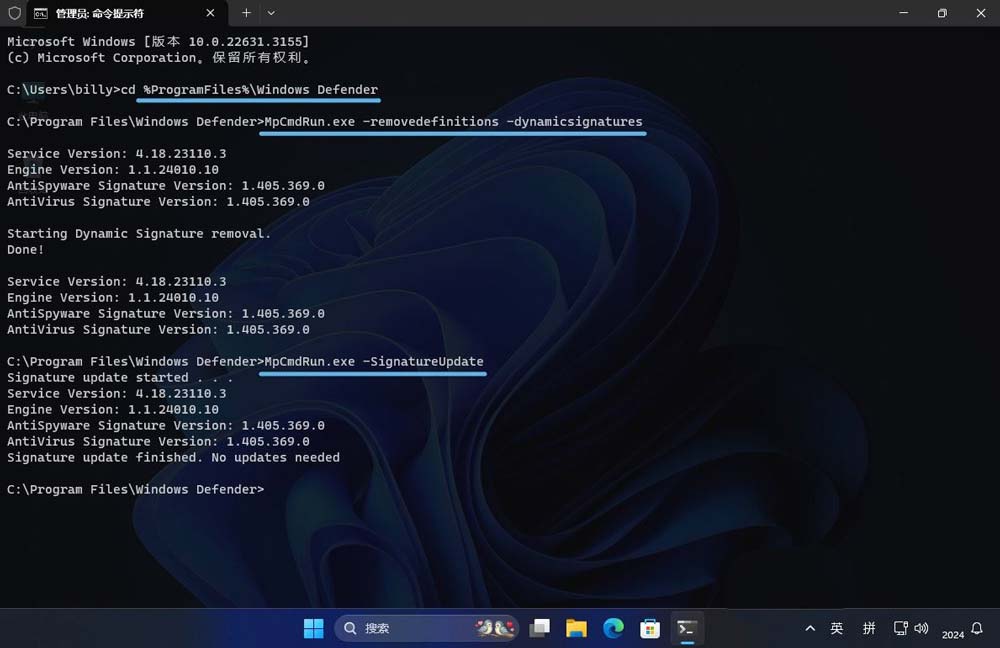Click the administrator shield icon in title bar
Screen dimensions: 1000x648
(14, 13)
